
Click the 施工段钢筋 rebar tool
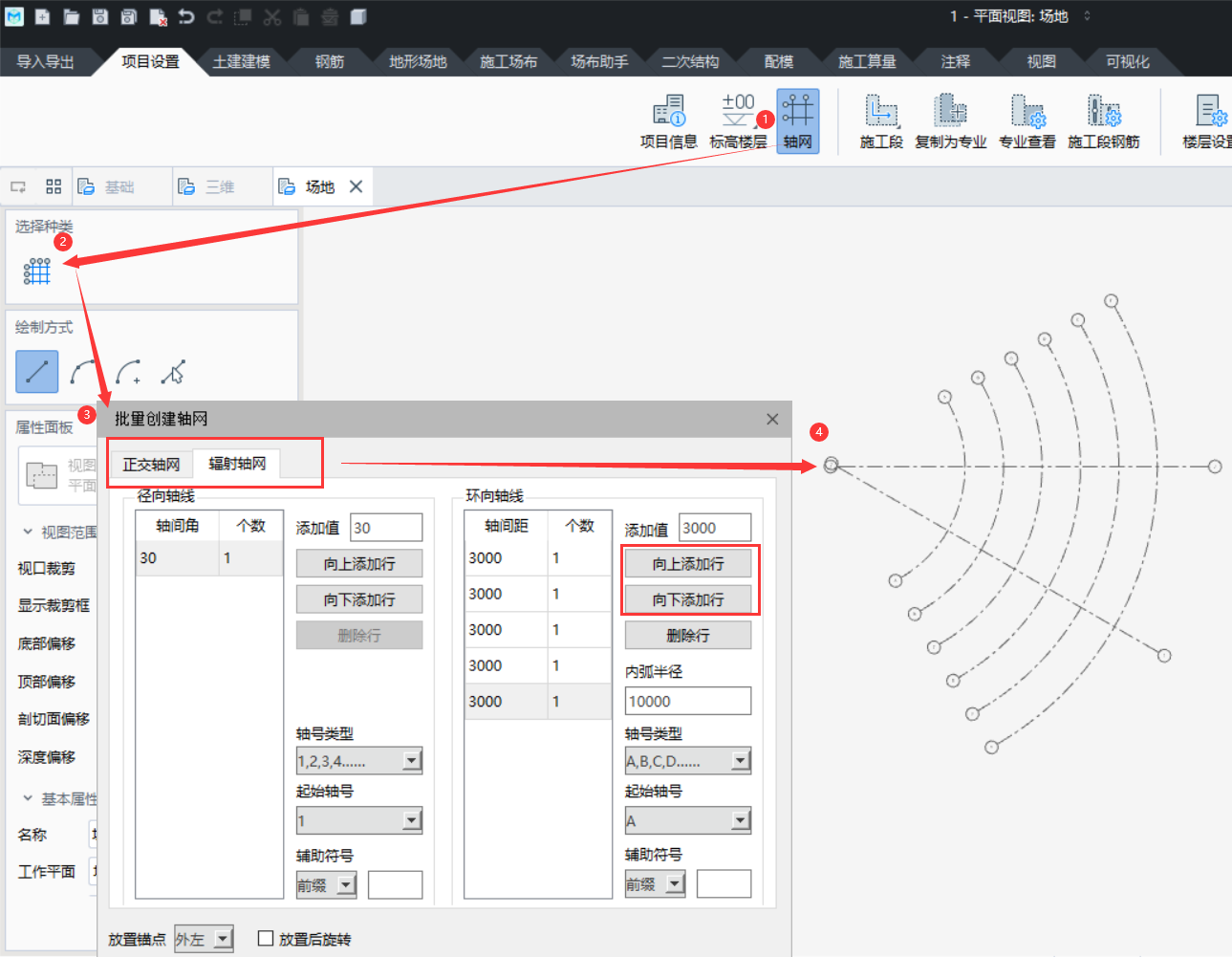pyautogui.click(x=1104, y=121)
